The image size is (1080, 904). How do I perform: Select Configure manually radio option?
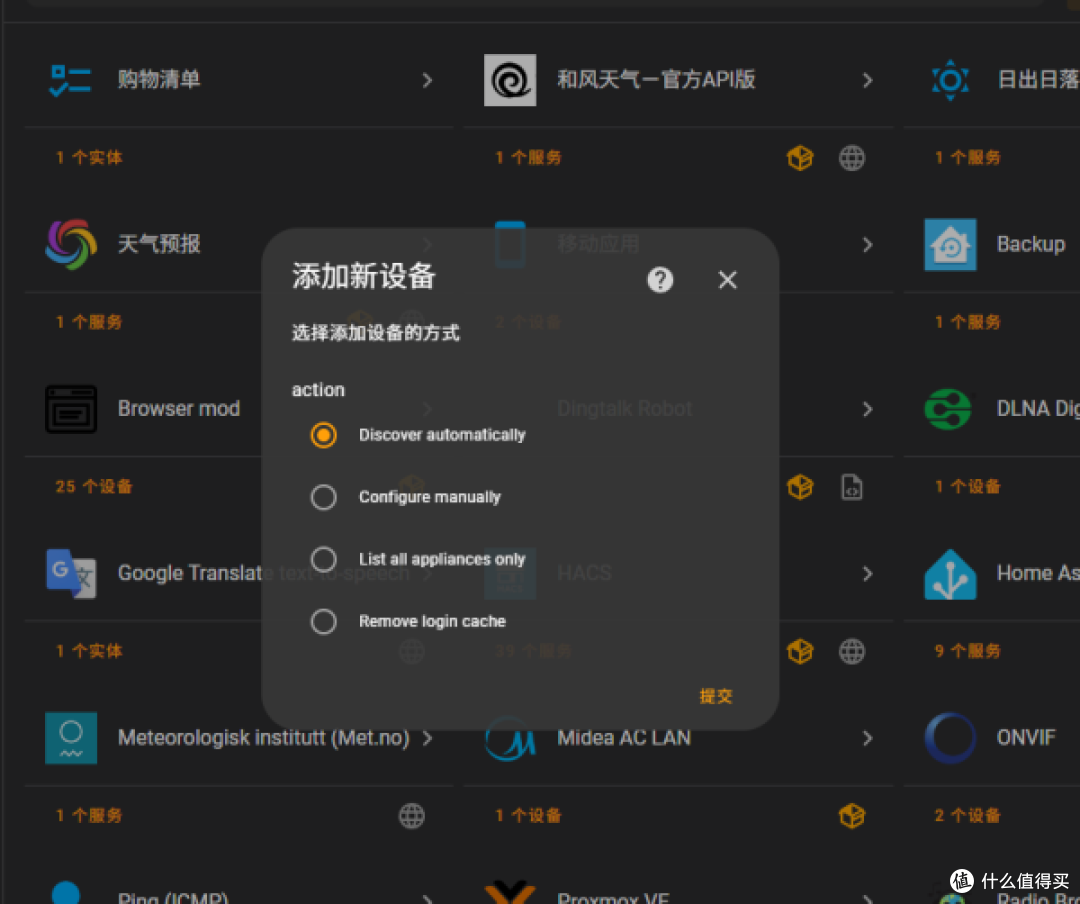323,497
